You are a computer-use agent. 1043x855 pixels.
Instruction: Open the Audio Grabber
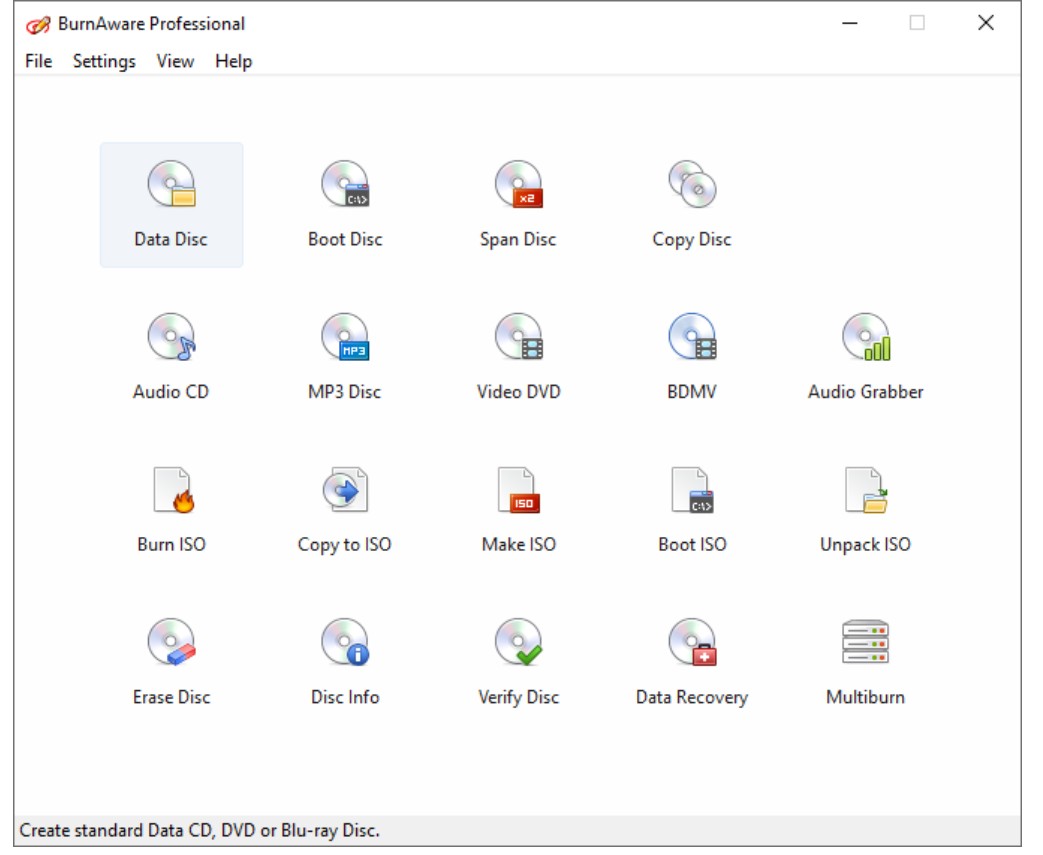point(864,350)
